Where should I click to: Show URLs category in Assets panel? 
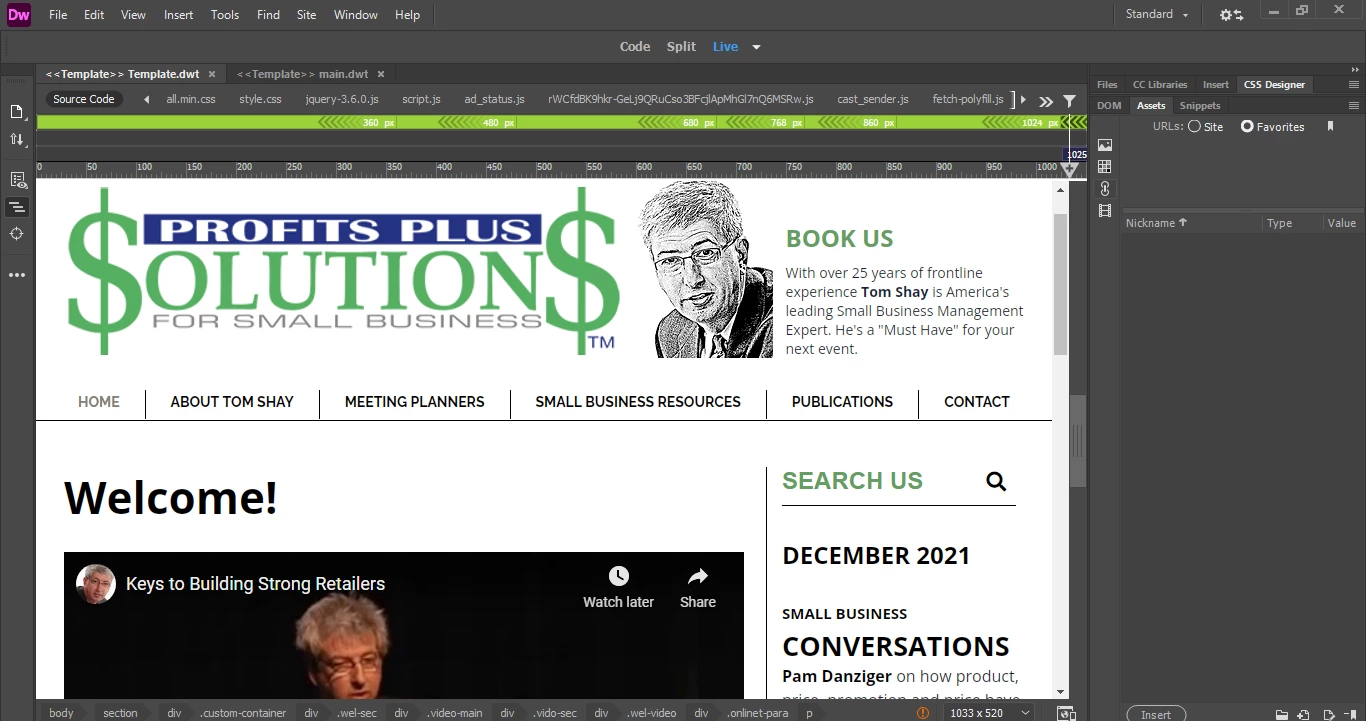(1105, 189)
